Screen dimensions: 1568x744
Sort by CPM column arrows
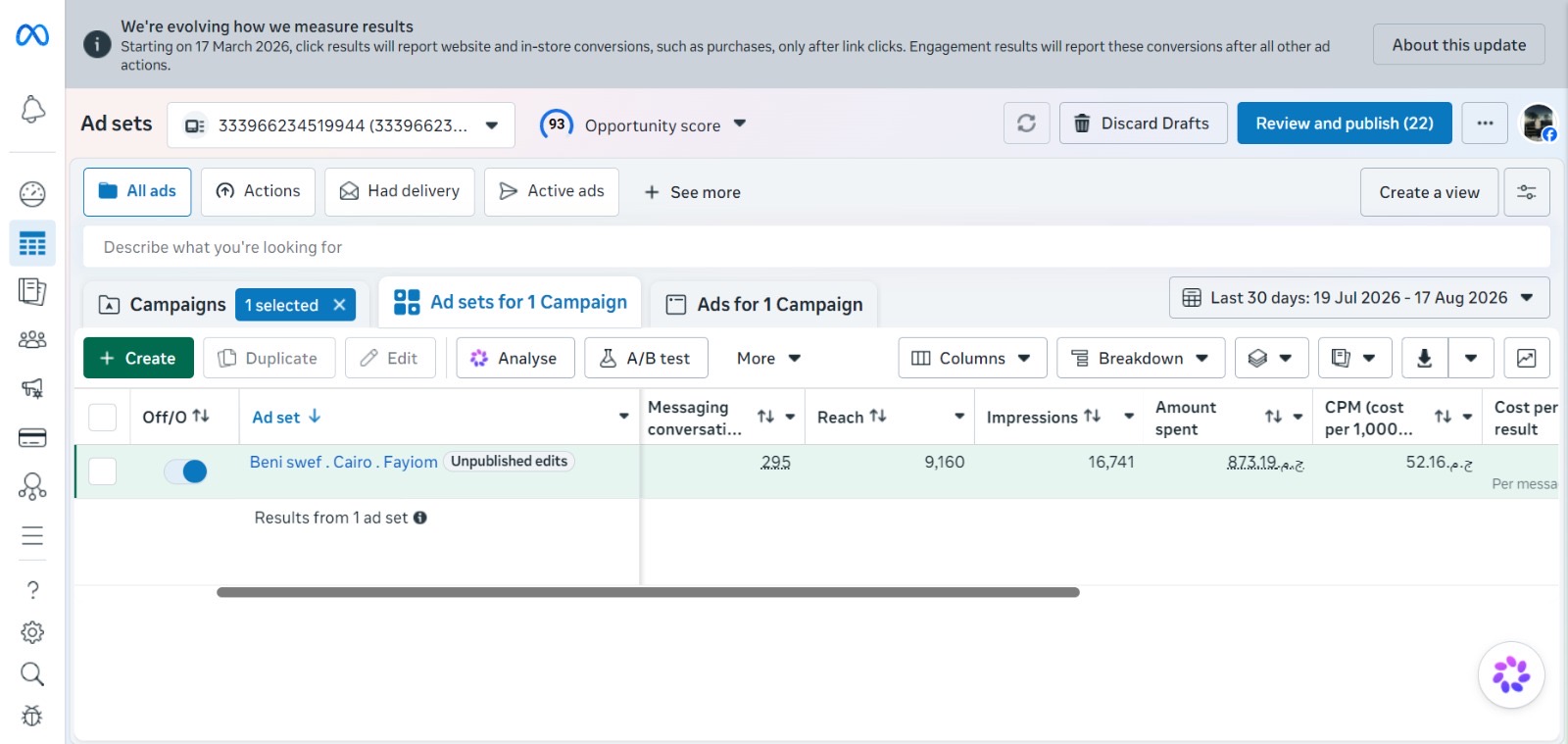[x=1443, y=417]
